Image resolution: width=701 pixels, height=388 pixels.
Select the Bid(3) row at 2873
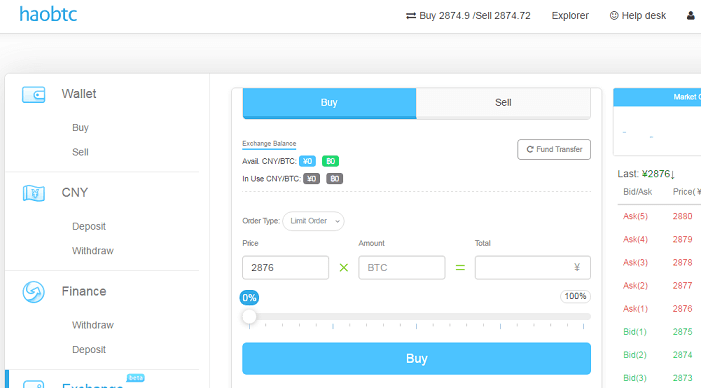pos(659,378)
